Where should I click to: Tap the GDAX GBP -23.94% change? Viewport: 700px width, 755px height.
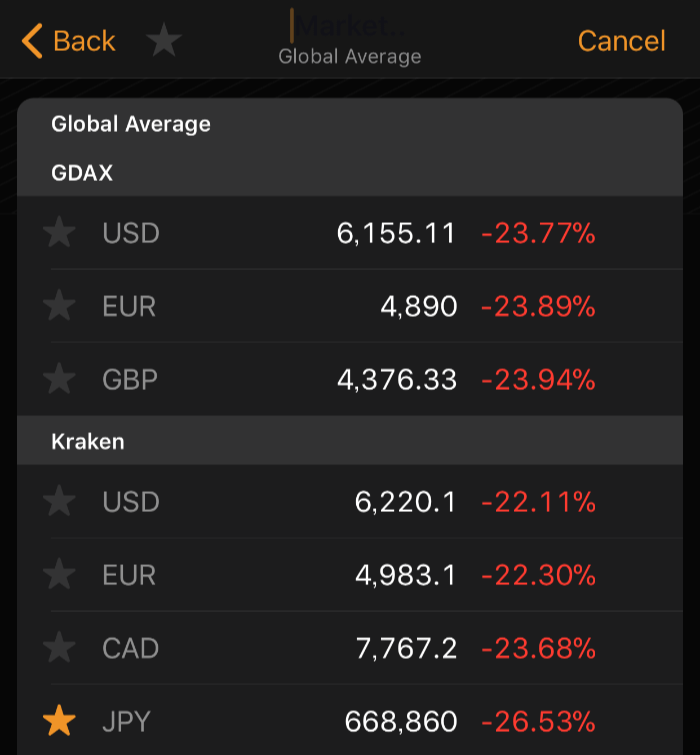(538, 379)
